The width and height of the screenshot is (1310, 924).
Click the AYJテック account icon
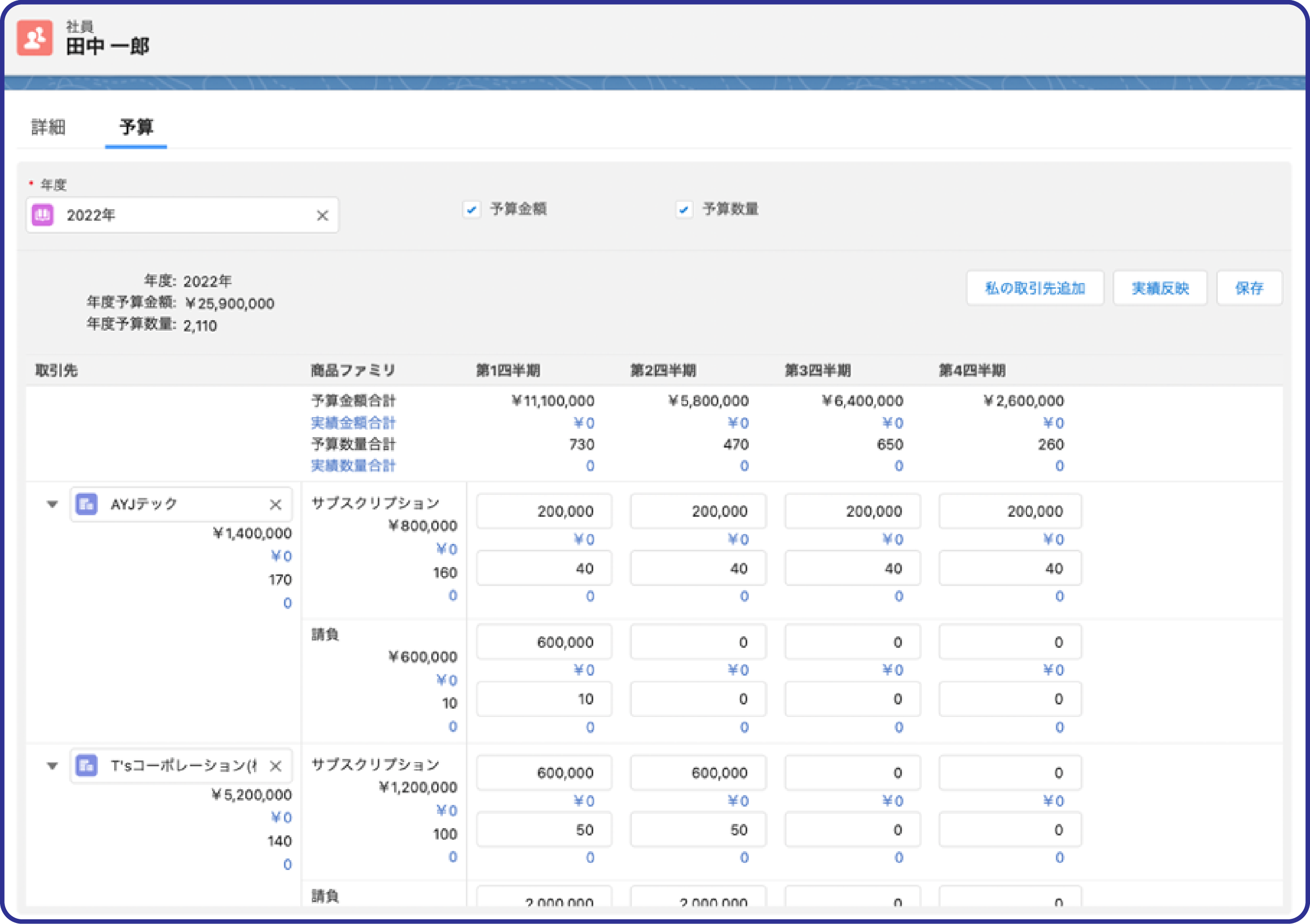(x=86, y=505)
